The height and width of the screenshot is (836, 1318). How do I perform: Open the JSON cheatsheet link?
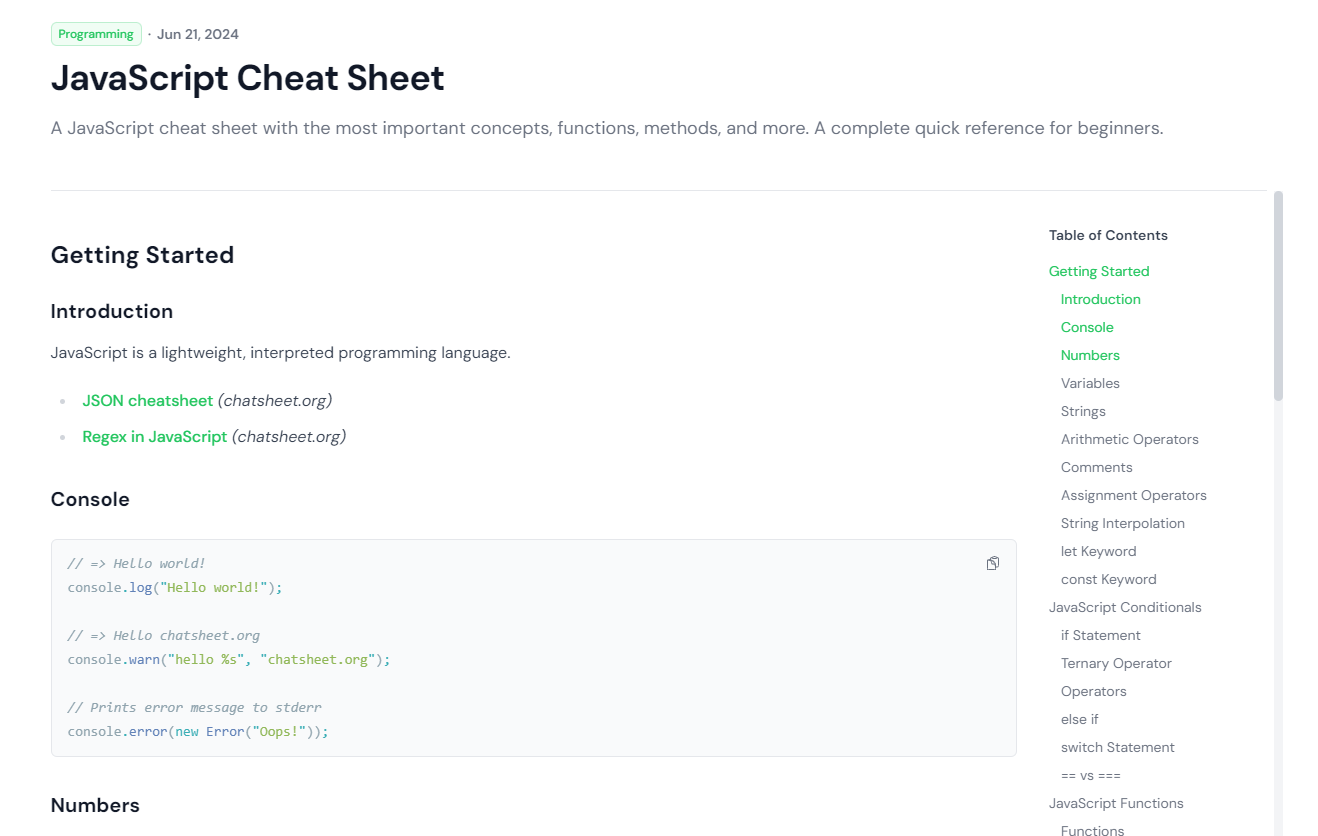(x=147, y=400)
